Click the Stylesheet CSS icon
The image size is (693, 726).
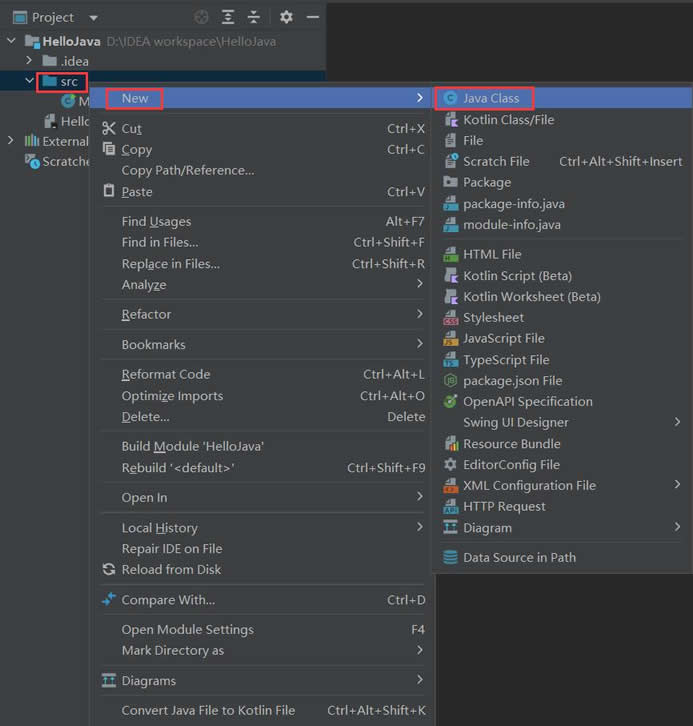pyautogui.click(x=450, y=318)
